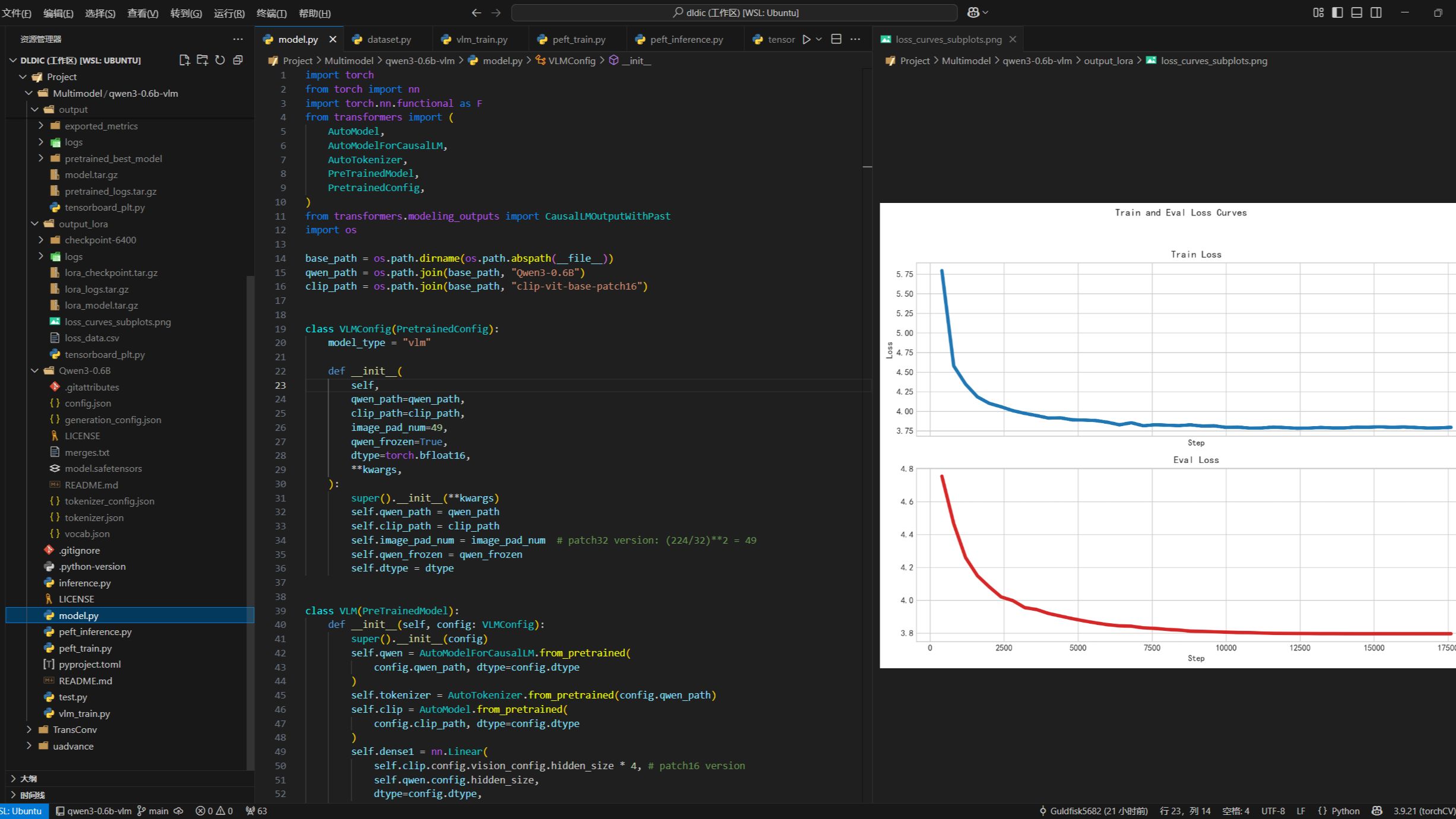
Task: Refresh the explorer tree
Action: pyautogui.click(x=220, y=60)
